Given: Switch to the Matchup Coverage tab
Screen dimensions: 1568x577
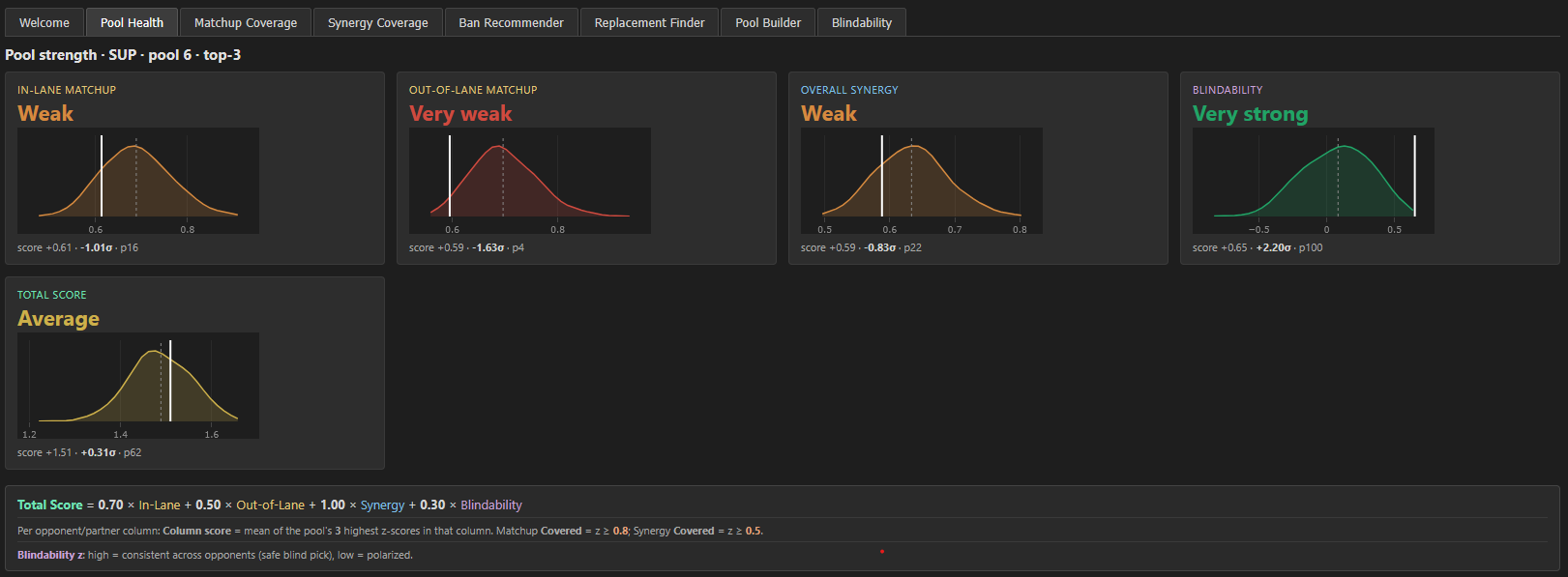Looking at the screenshot, I should (246, 22).
